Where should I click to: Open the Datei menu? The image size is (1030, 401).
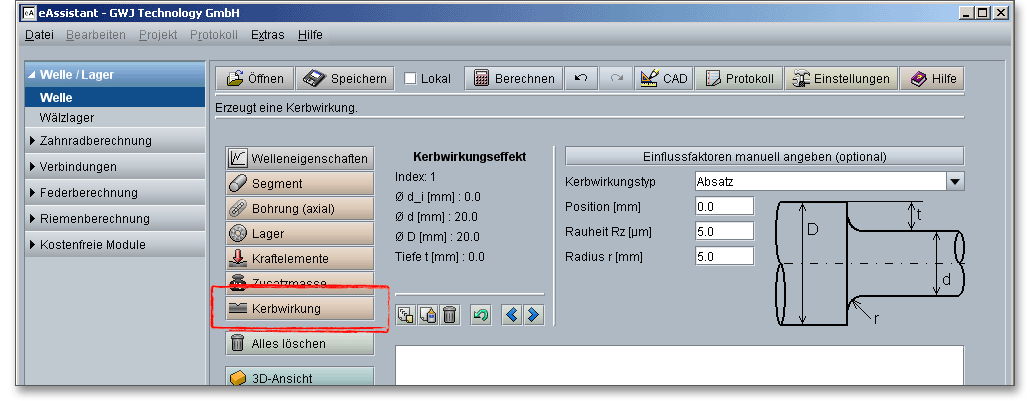tap(39, 35)
